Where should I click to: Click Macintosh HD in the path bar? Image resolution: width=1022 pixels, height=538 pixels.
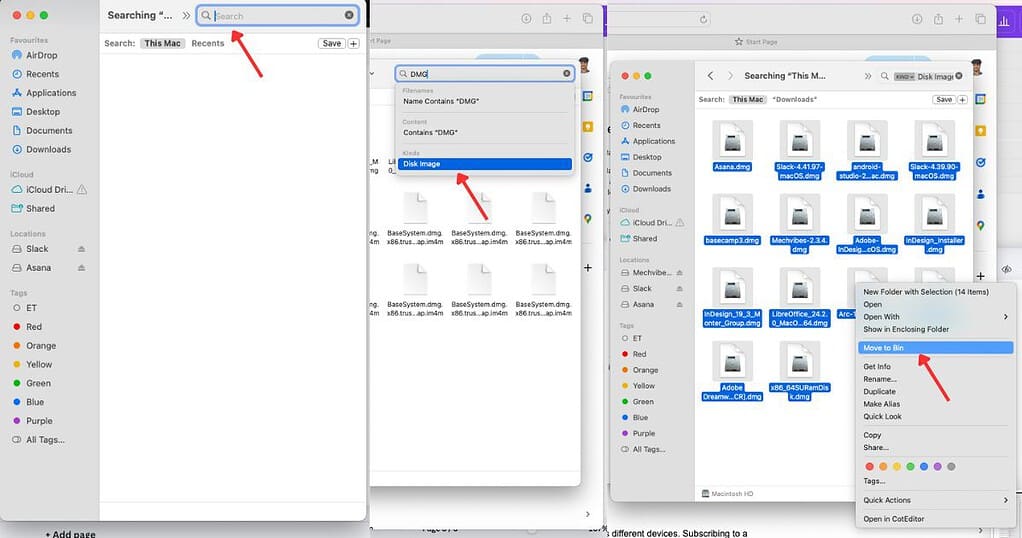point(730,494)
